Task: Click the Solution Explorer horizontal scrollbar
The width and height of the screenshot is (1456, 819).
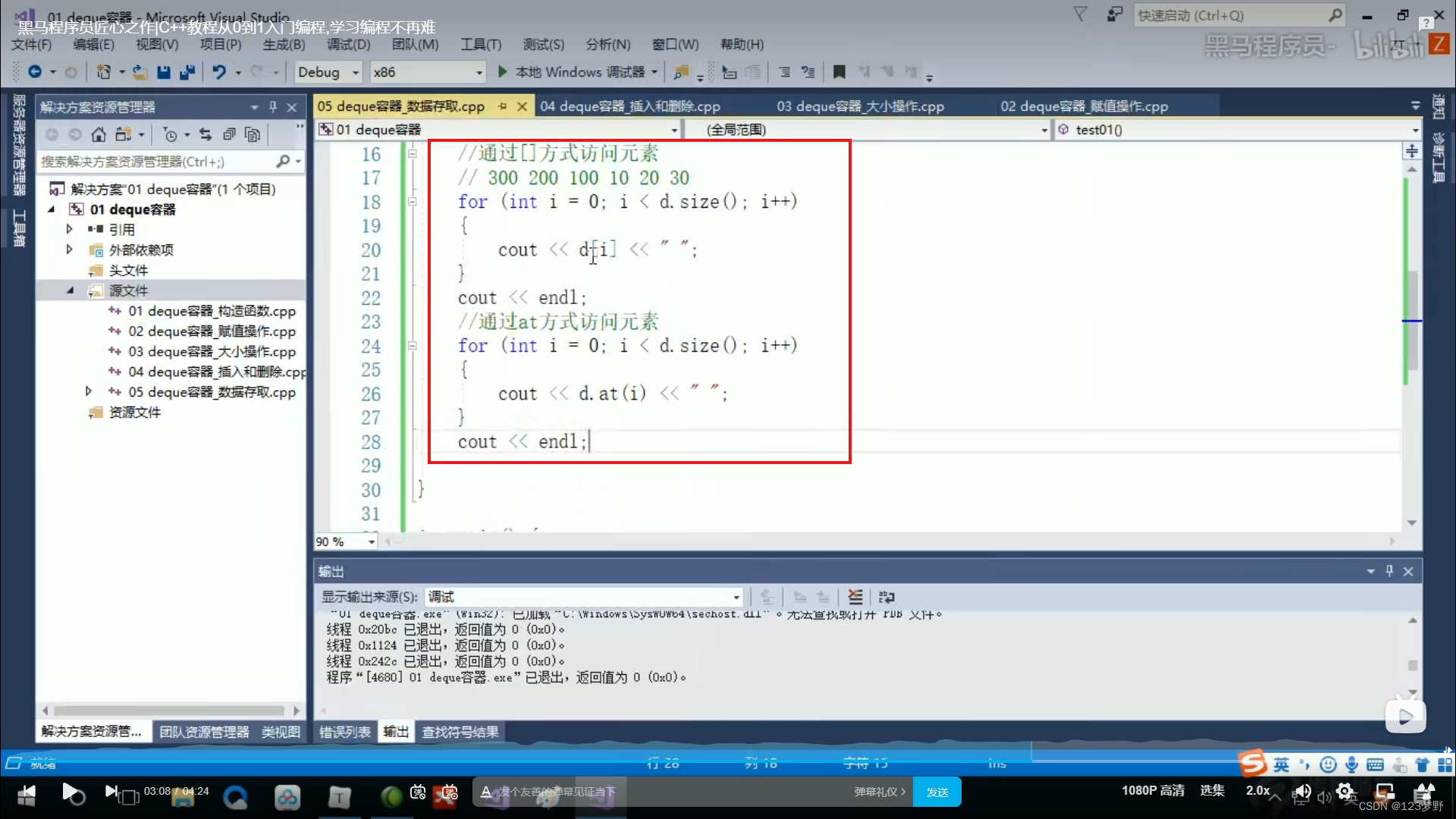Action: [170, 711]
